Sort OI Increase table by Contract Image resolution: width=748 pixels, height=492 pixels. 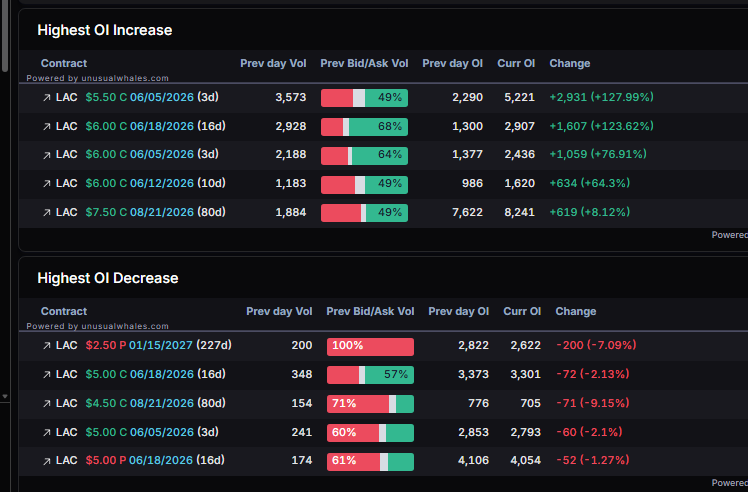[x=64, y=63]
